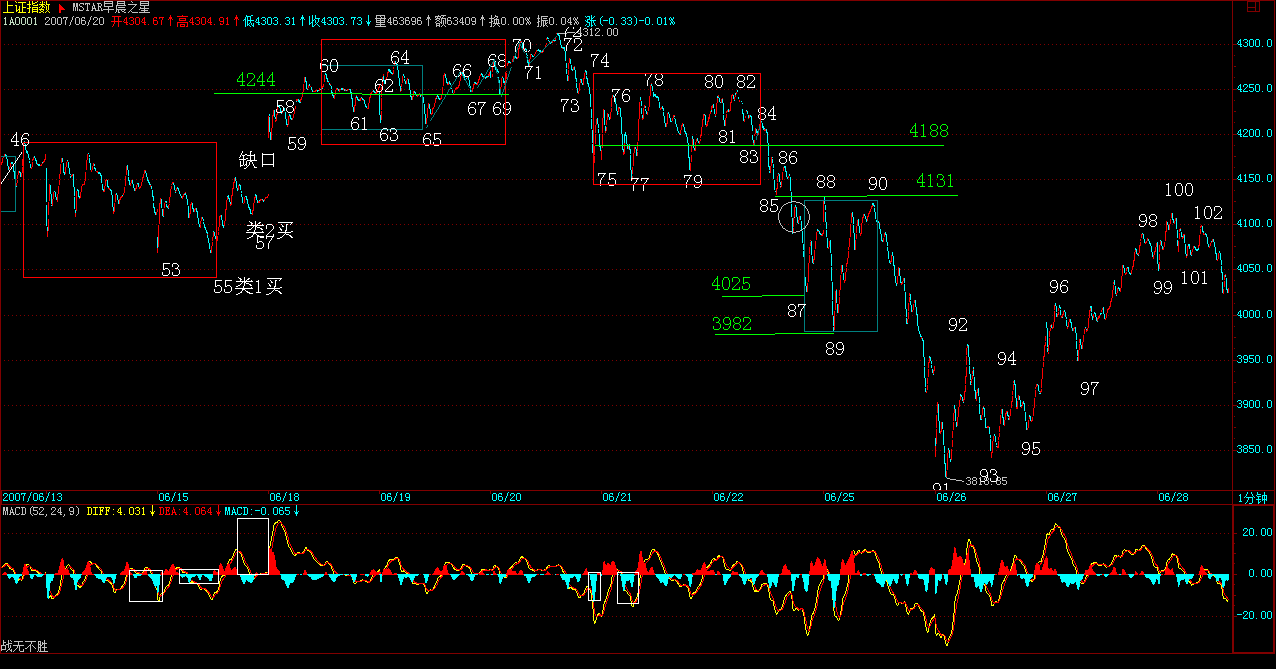Click the green 3982 support level label
1276x669 pixels.
731,324
